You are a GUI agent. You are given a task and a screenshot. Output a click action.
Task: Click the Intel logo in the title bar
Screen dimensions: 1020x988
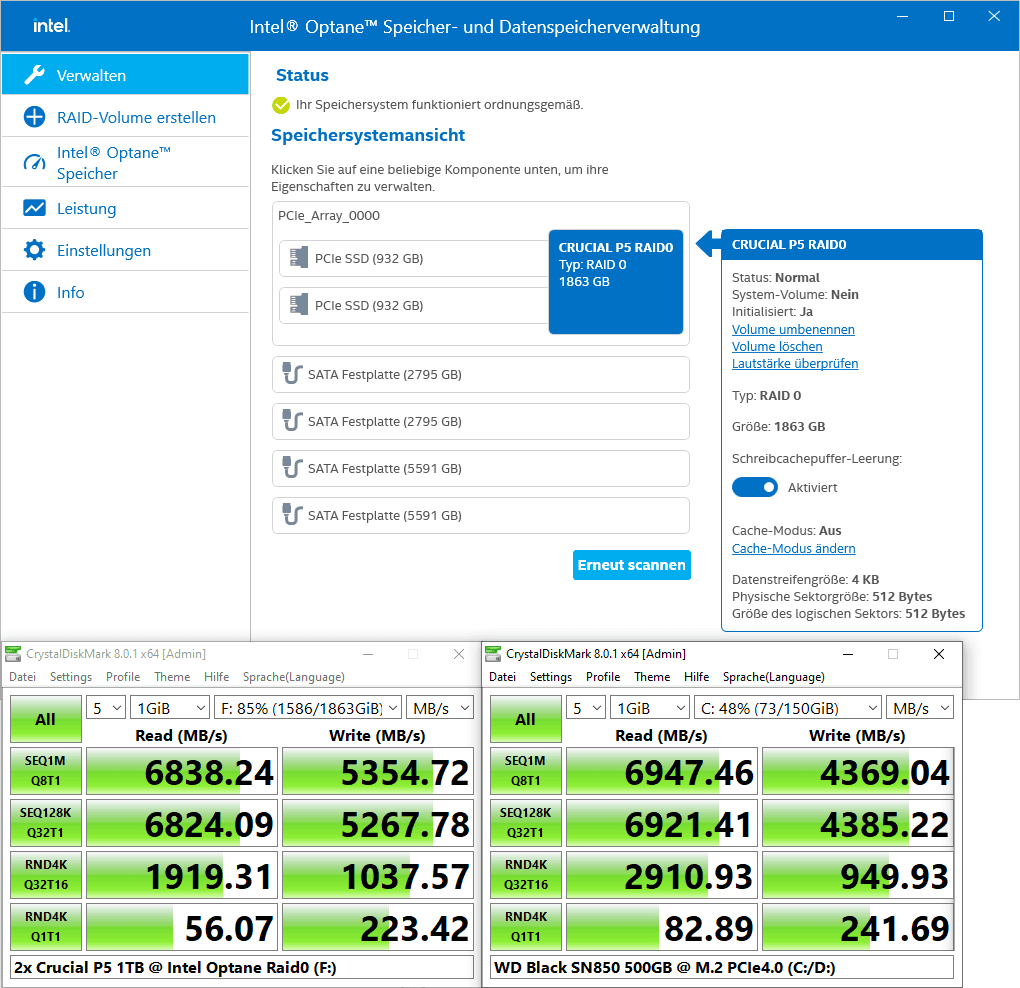[51, 26]
